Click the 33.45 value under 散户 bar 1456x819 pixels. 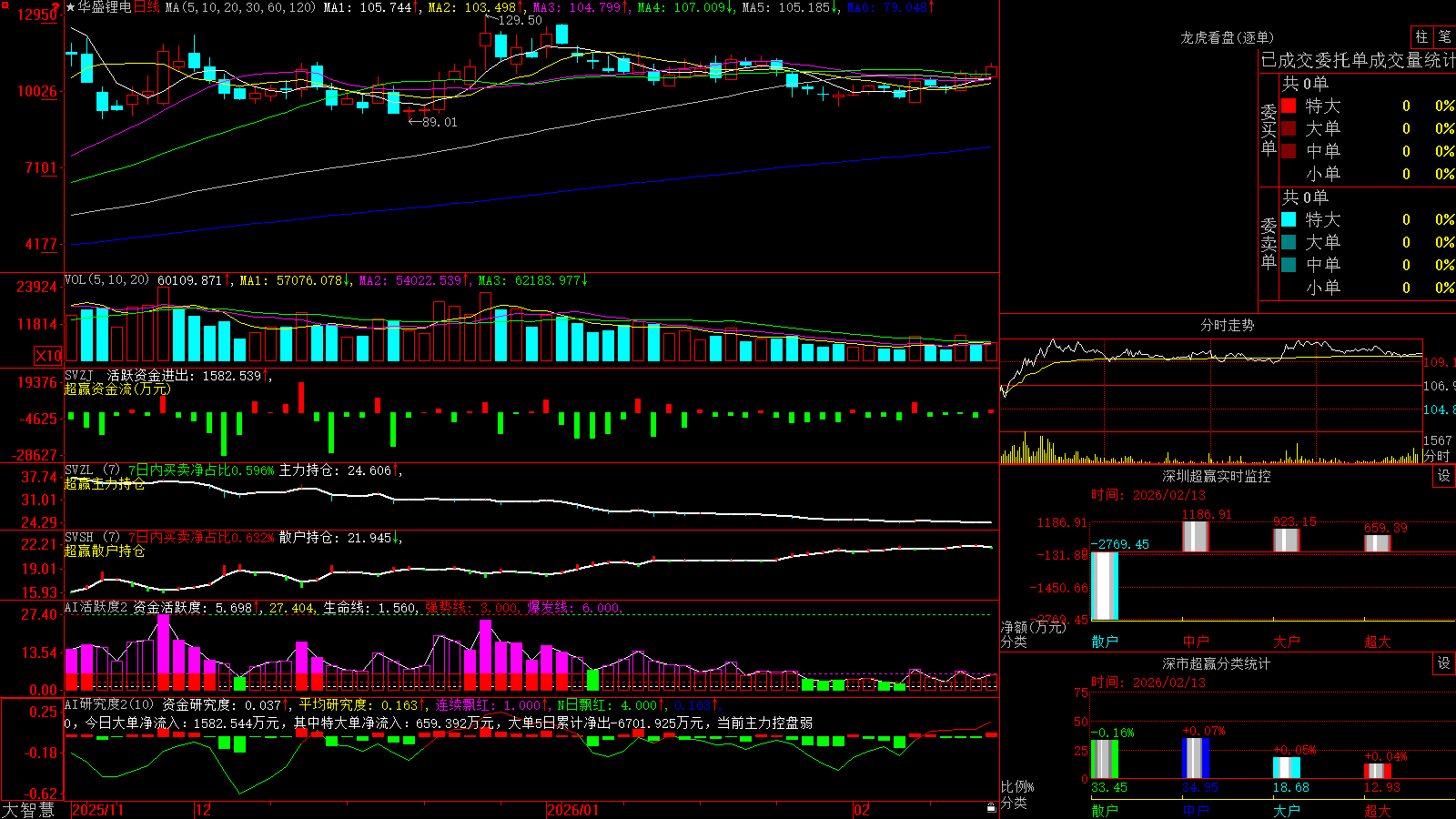click(x=1108, y=787)
